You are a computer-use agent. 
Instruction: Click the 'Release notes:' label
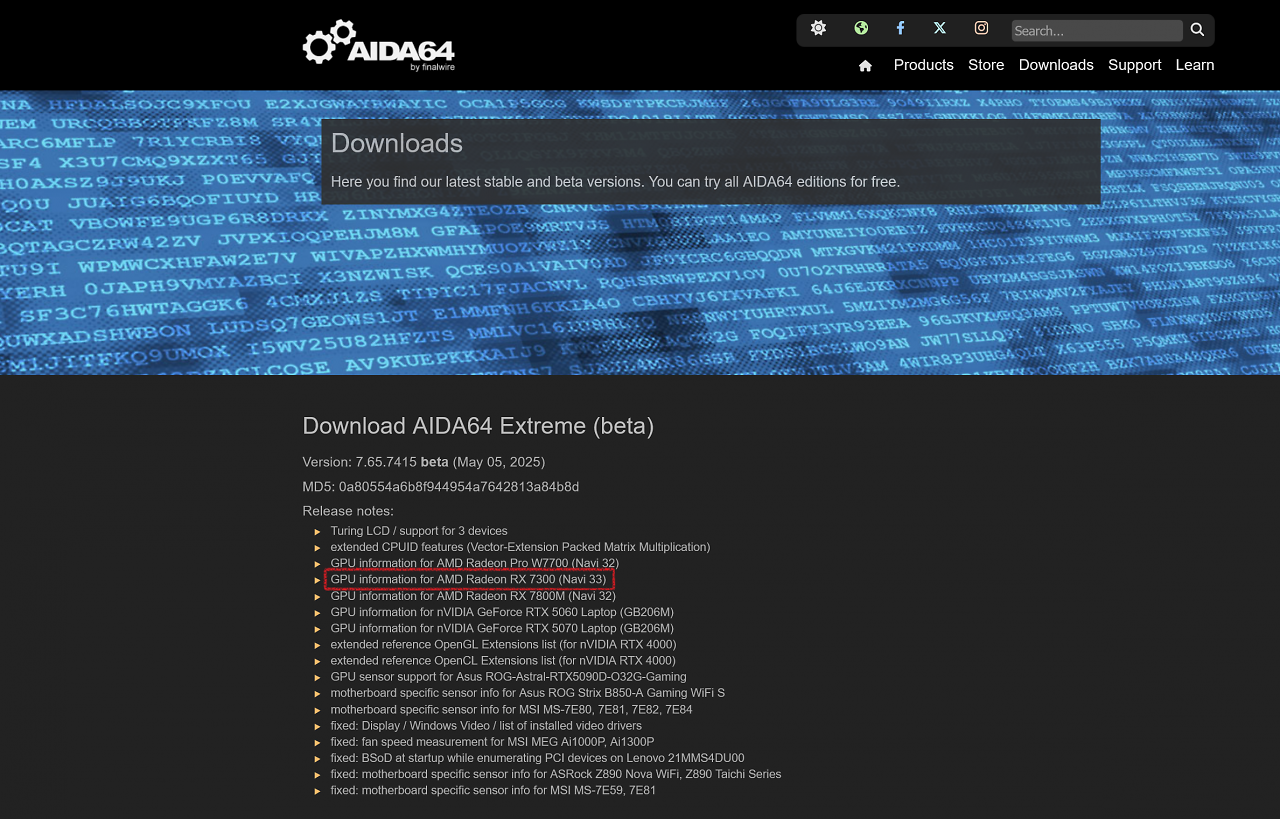(x=348, y=511)
